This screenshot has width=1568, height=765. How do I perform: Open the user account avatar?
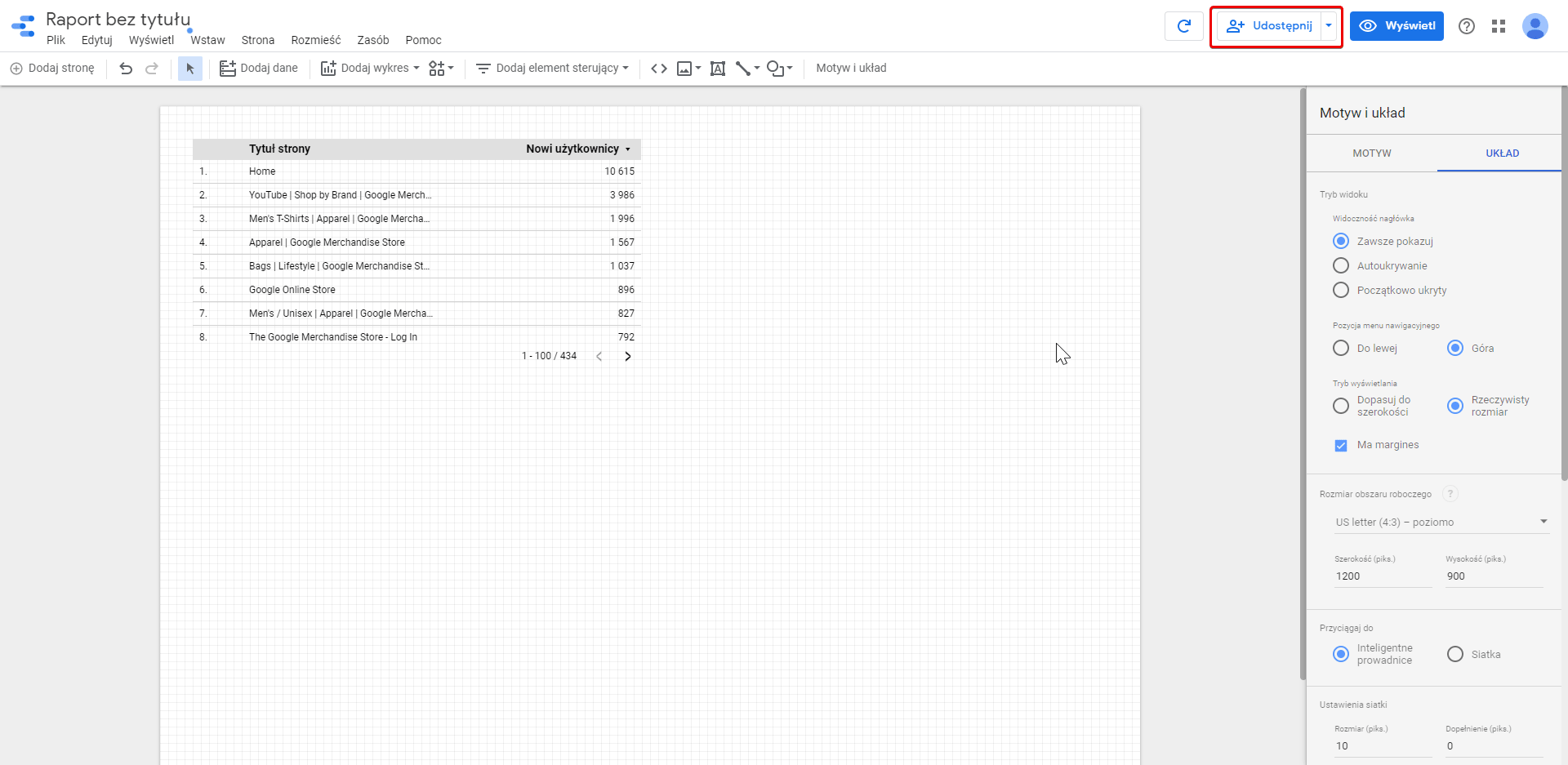point(1535,26)
